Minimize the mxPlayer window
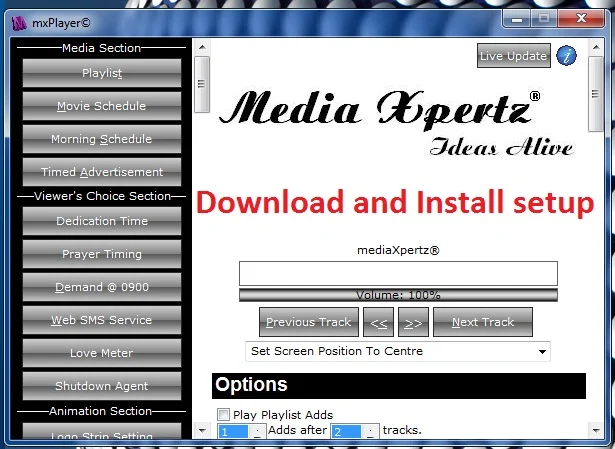This screenshot has height=449, width=615. [x=517, y=19]
